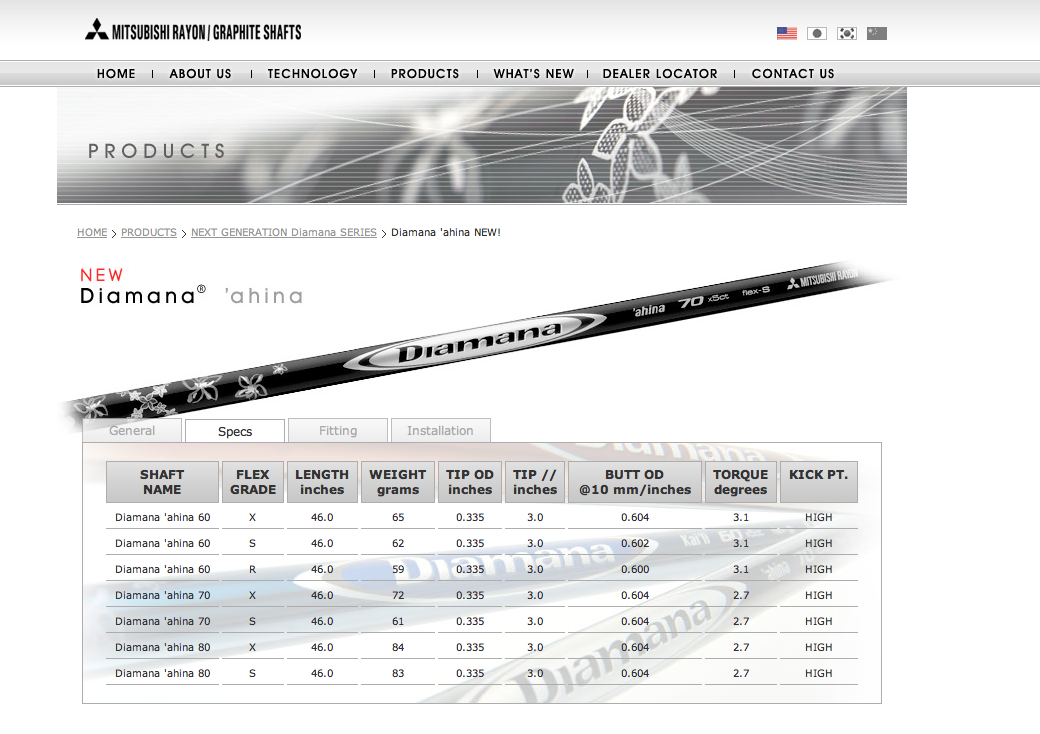
Task: Open the WHAT'S NEW menu item
Action: (x=533, y=74)
